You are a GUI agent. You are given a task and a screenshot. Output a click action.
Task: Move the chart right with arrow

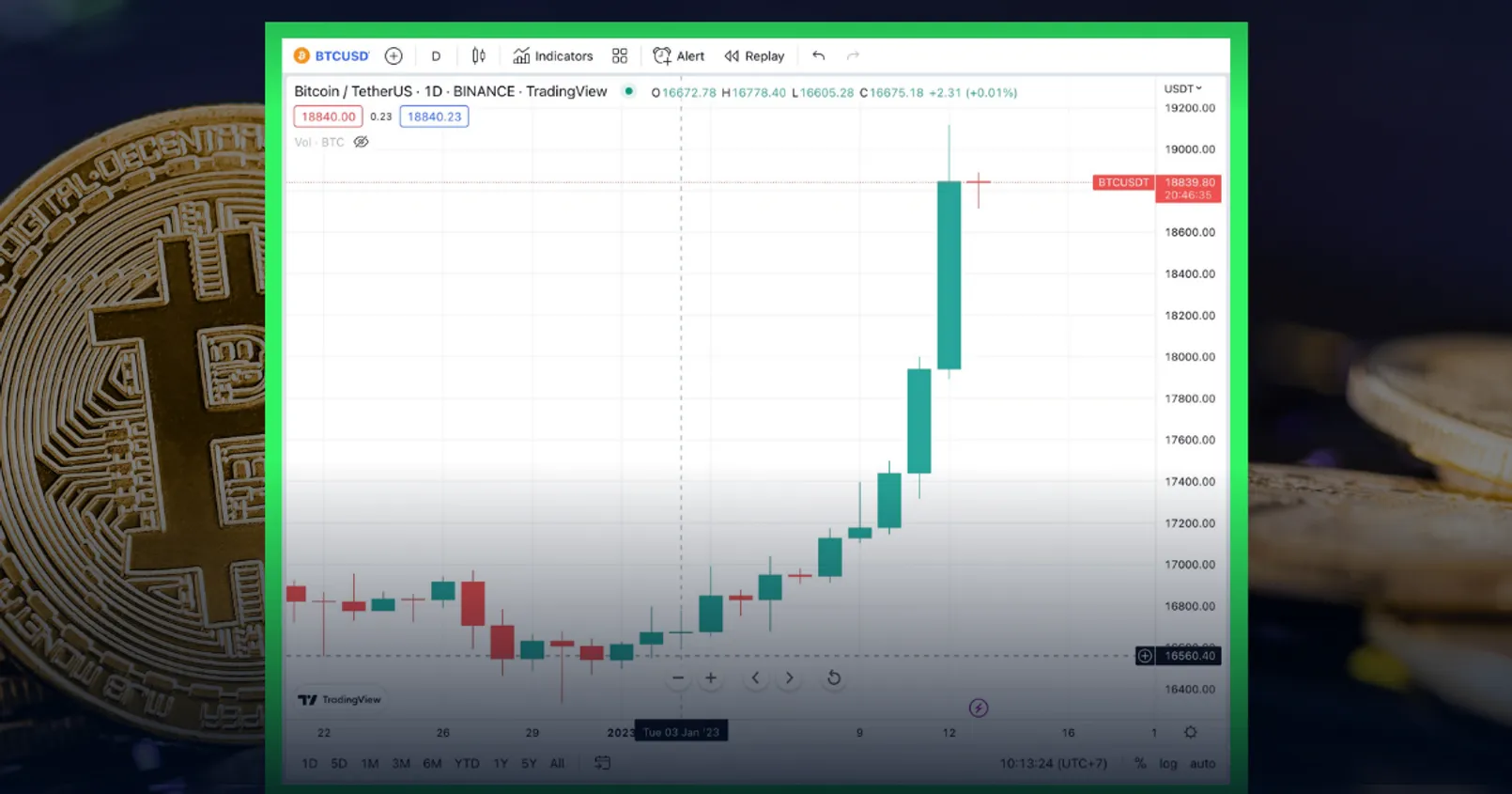pos(789,677)
